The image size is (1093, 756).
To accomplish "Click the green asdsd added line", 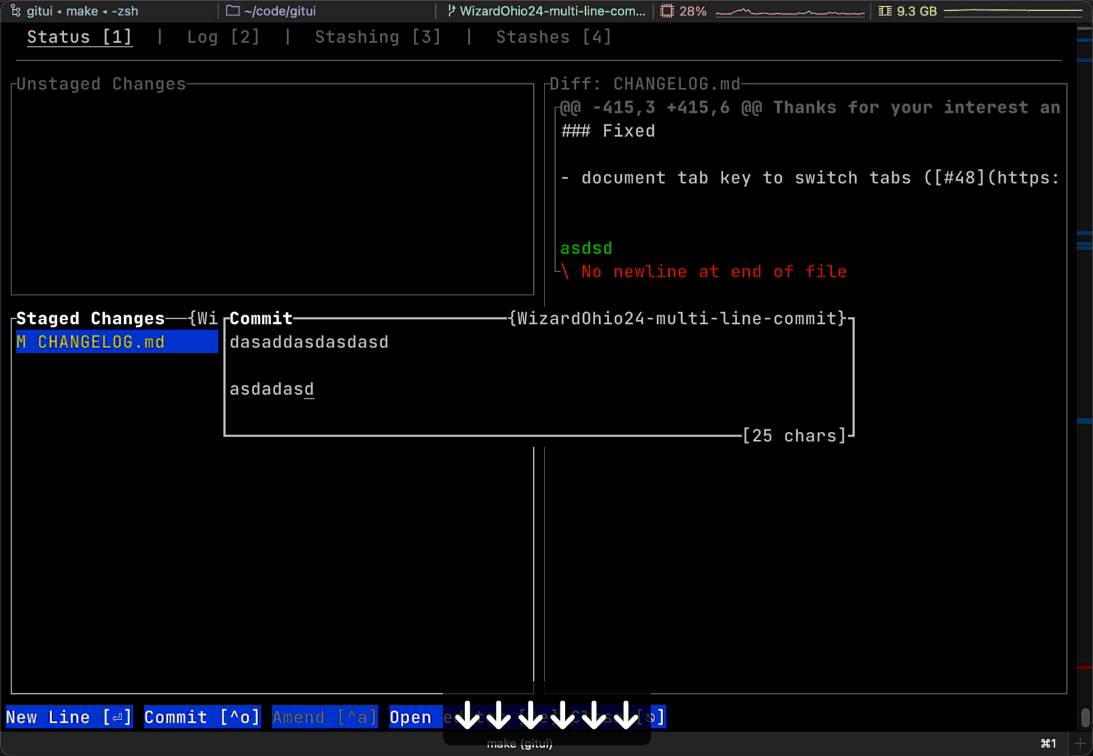I will (586, 248).
